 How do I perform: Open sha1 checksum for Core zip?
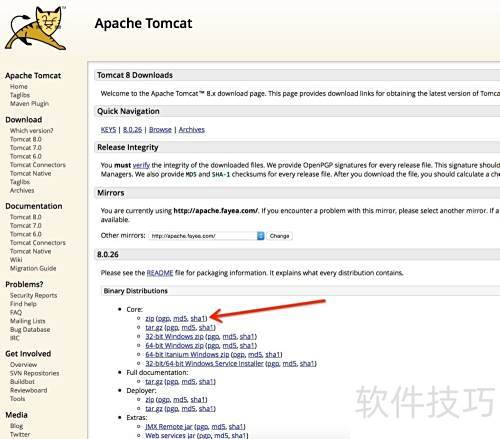coord(198,319)
